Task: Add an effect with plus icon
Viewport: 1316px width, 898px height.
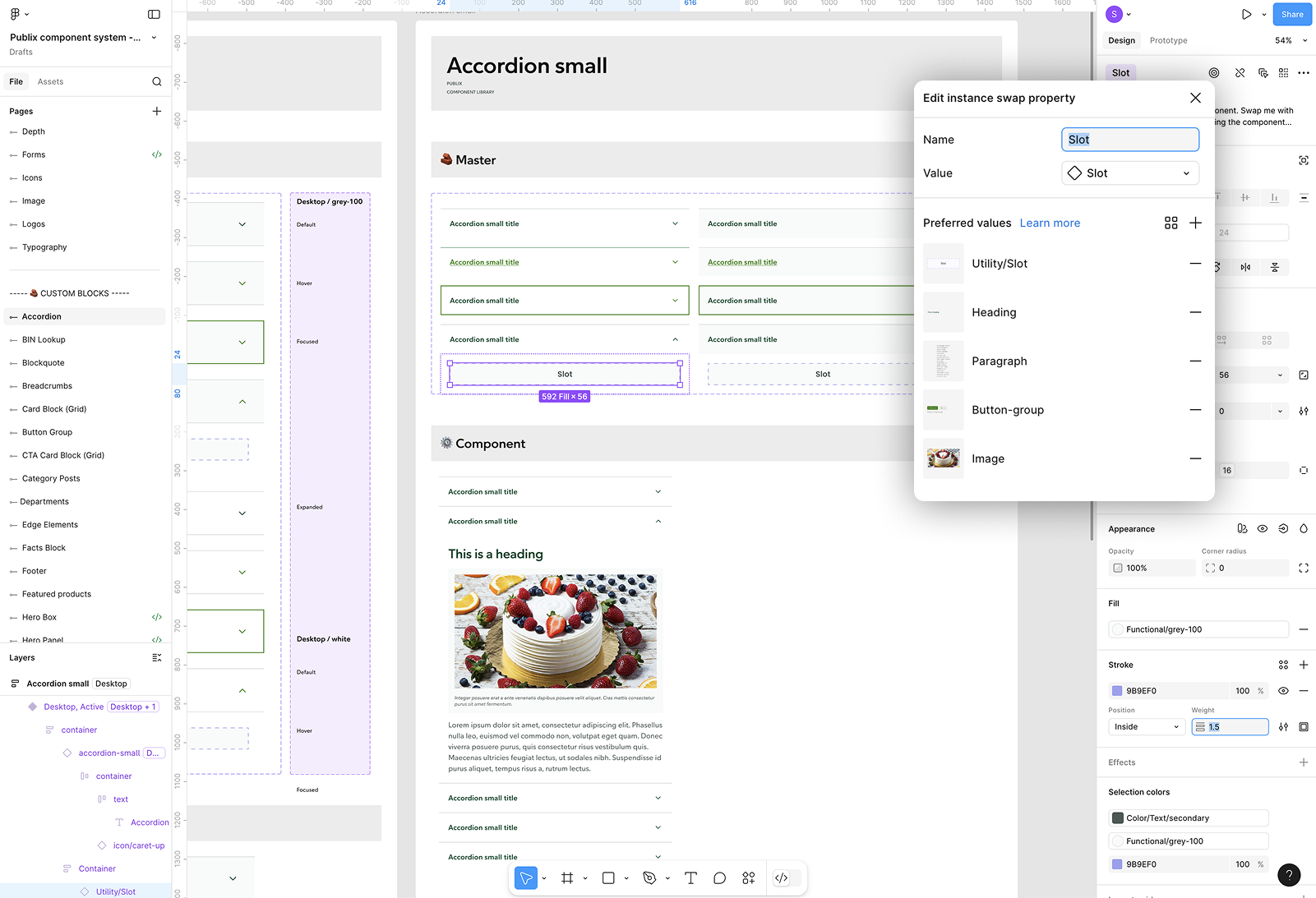Action: click(1304, 762)
